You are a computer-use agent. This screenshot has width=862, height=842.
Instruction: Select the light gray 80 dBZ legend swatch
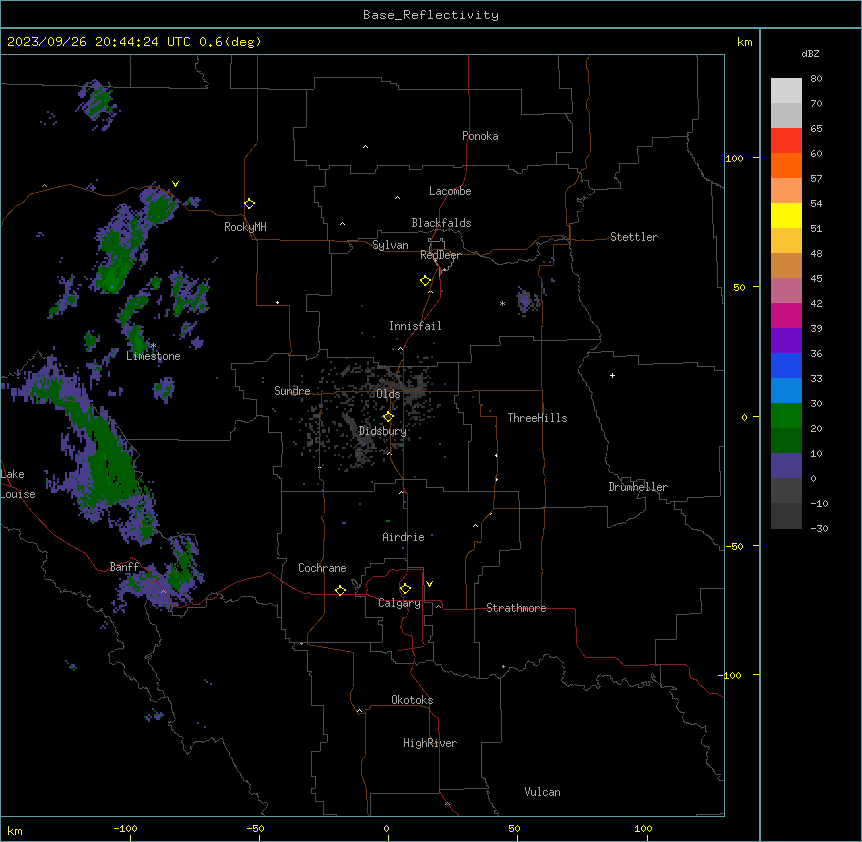point(786,90)
